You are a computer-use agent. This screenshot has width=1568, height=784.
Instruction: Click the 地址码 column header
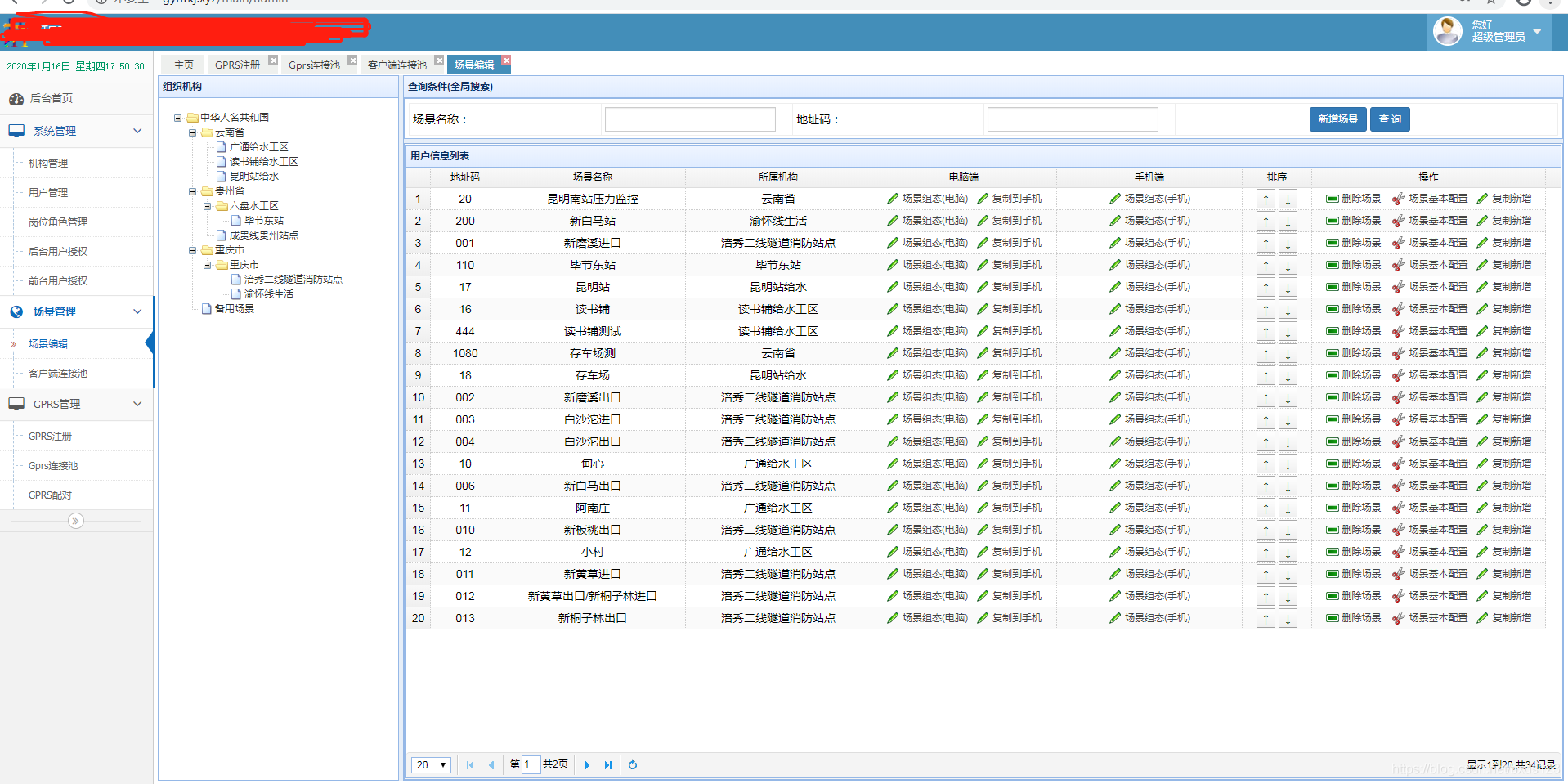point(465,177)
